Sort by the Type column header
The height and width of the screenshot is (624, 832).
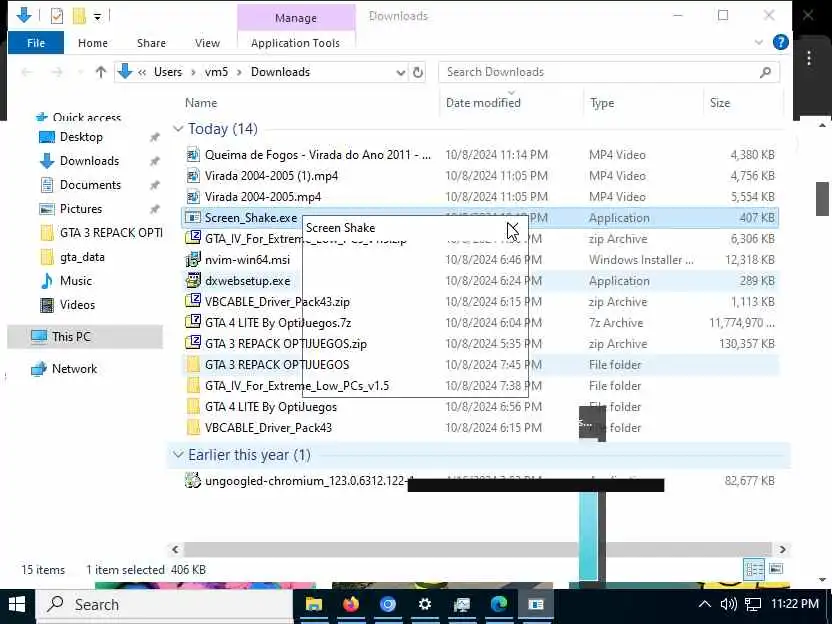pyautogui.click(x=602, y=103)
